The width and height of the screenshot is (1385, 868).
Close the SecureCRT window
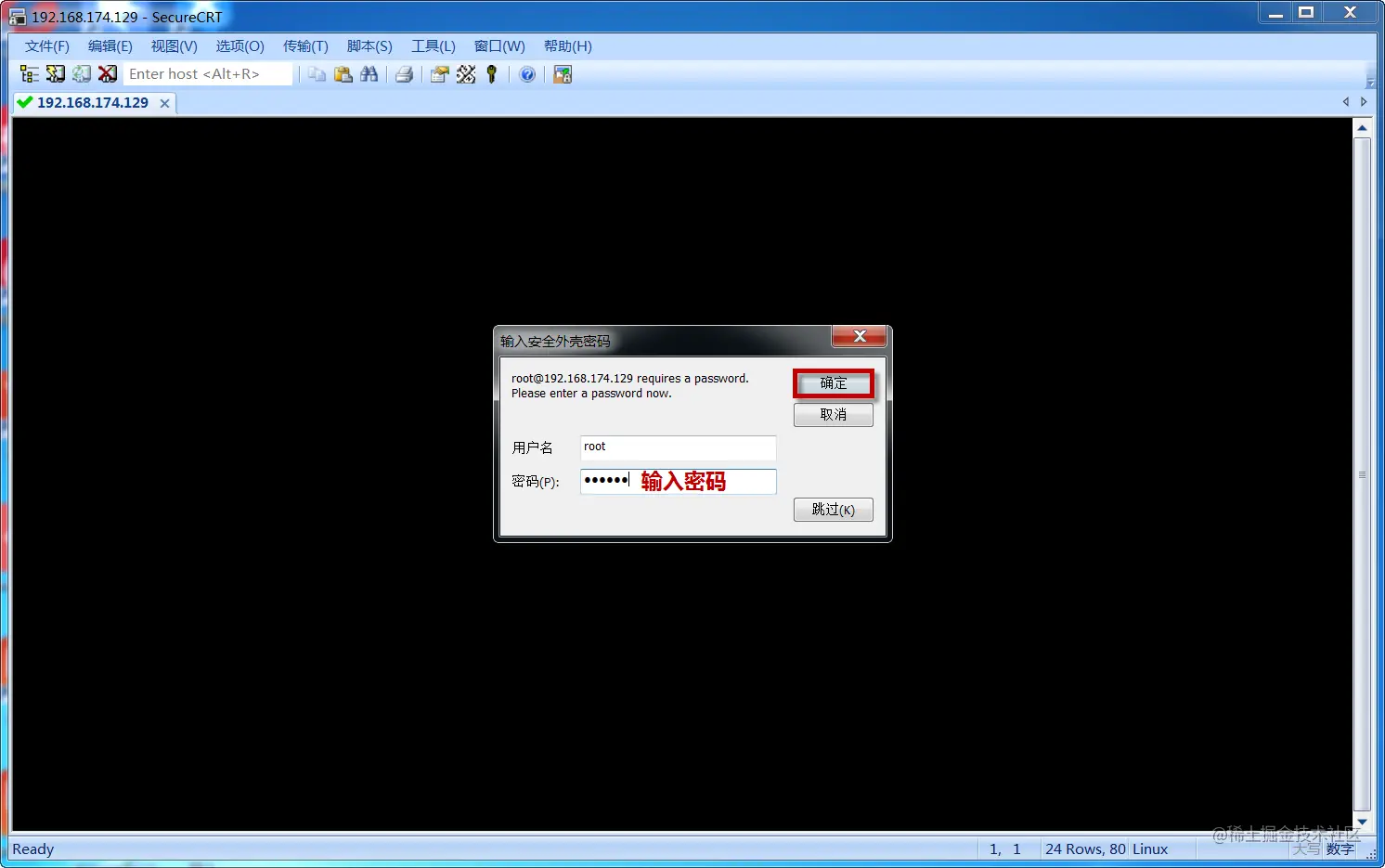[x=1351, y=13]
